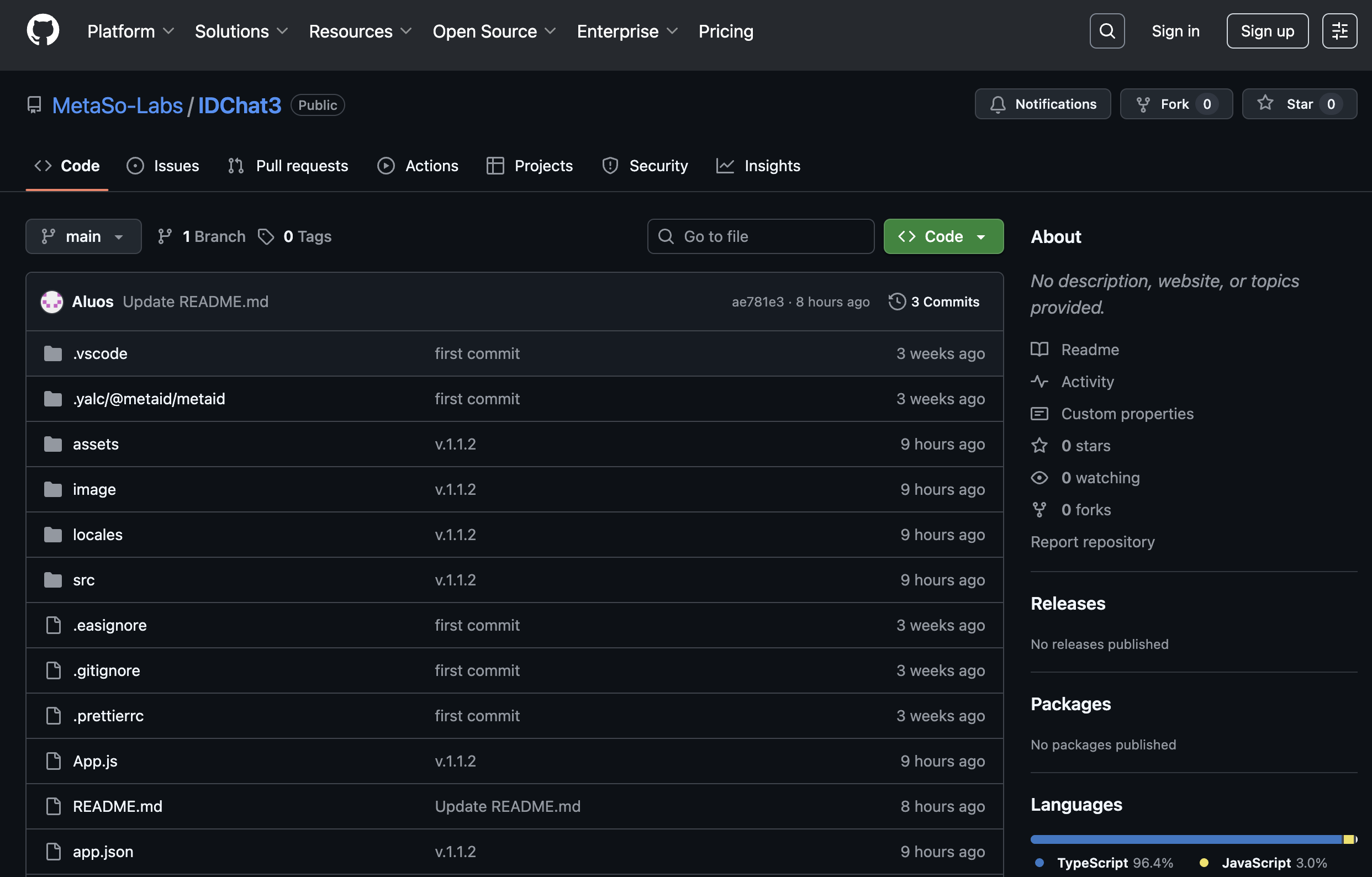1372x877 pixels.
Task: Click the Notifications bell button
Action: coord(1042,104)
